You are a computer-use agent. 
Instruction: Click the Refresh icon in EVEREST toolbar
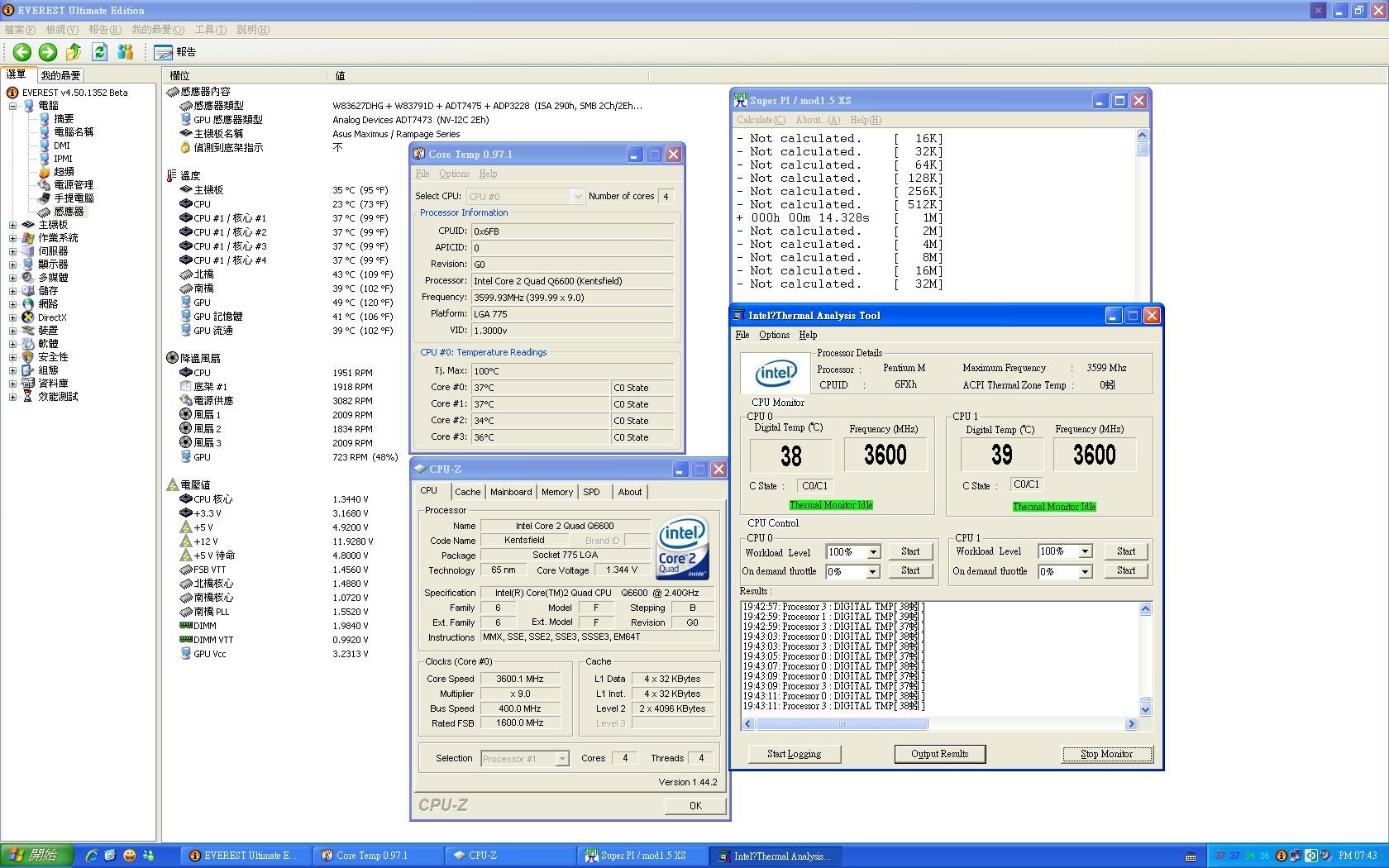(99, 52)
